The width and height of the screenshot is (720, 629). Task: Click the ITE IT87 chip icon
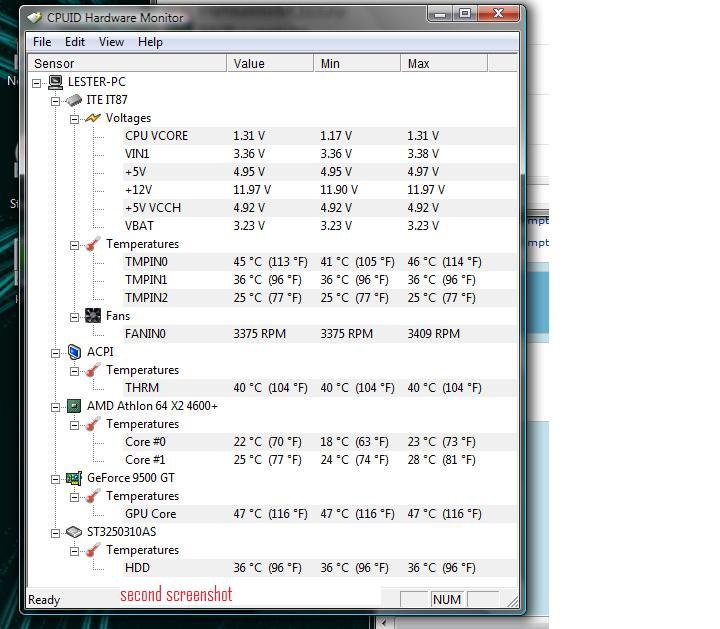click(x=74, y=100)
